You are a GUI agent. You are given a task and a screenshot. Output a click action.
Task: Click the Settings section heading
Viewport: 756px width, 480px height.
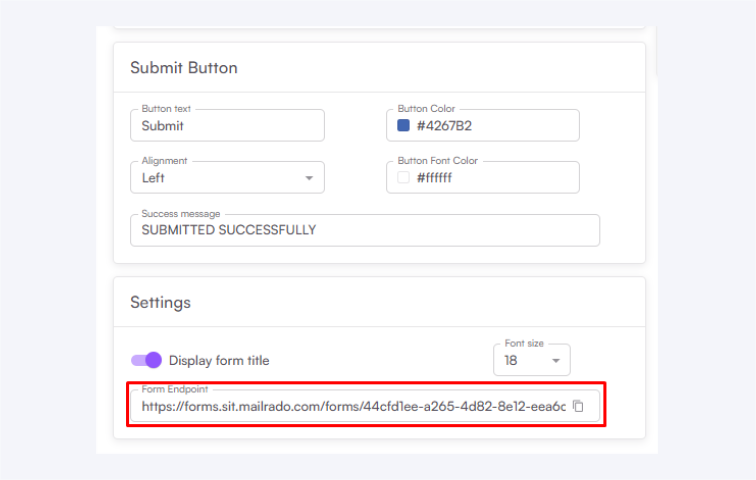click(x=160, y=302)
